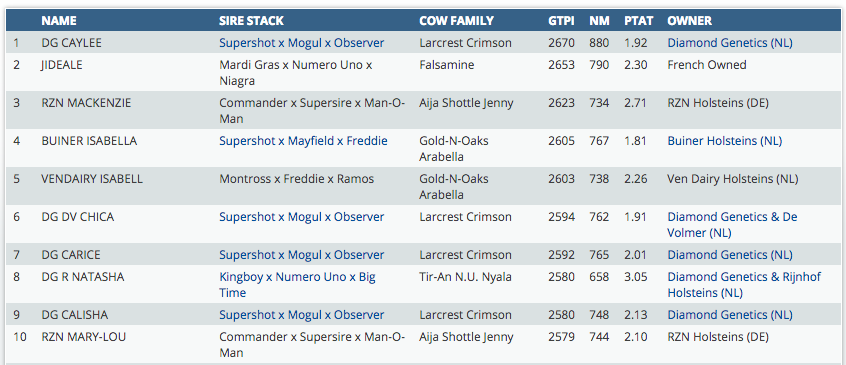
Task: Select the RZN MACKENZIE name cell
Action: pos(86,102)
